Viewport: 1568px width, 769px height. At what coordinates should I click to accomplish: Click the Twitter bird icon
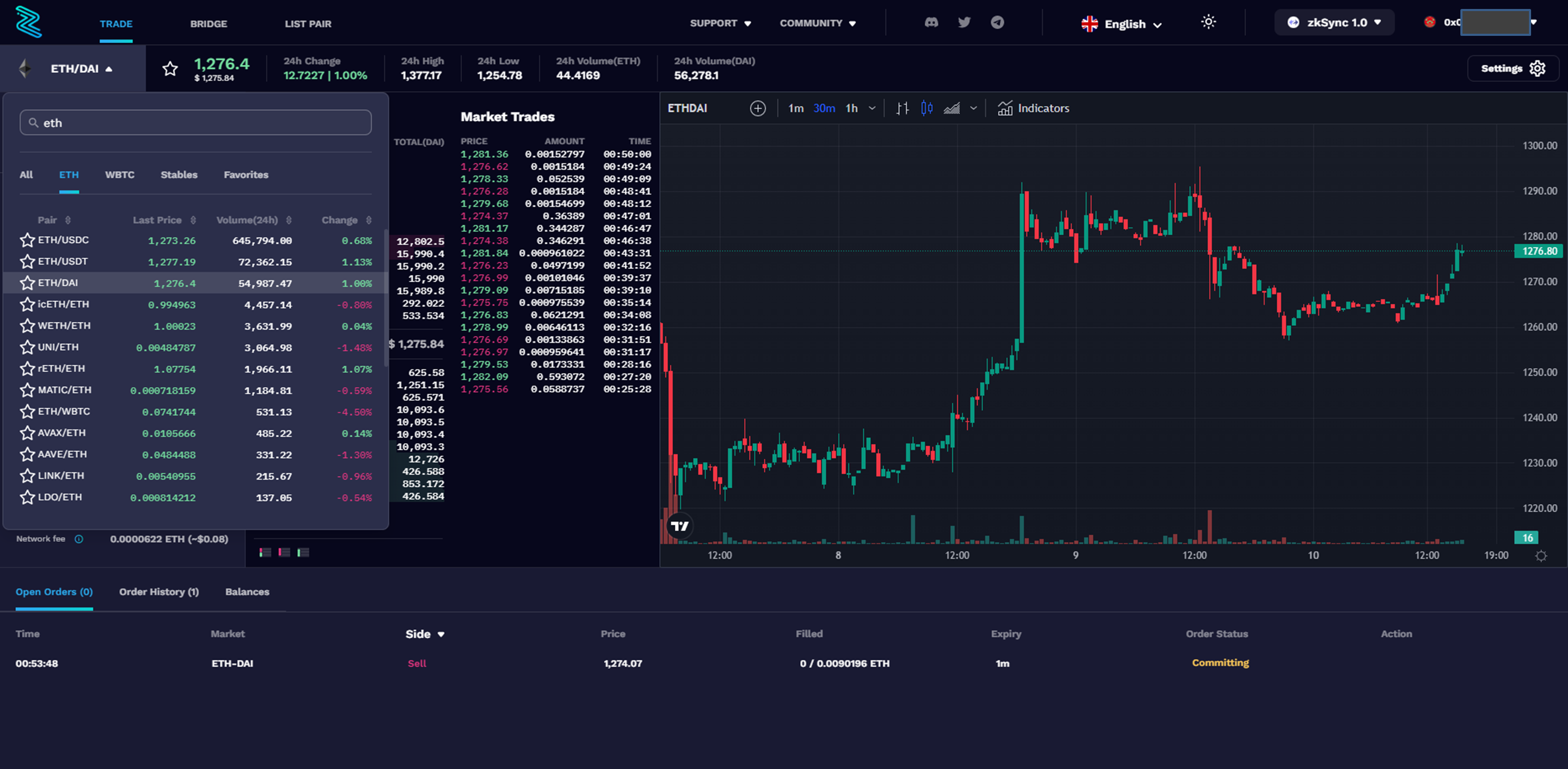[964, 23]
